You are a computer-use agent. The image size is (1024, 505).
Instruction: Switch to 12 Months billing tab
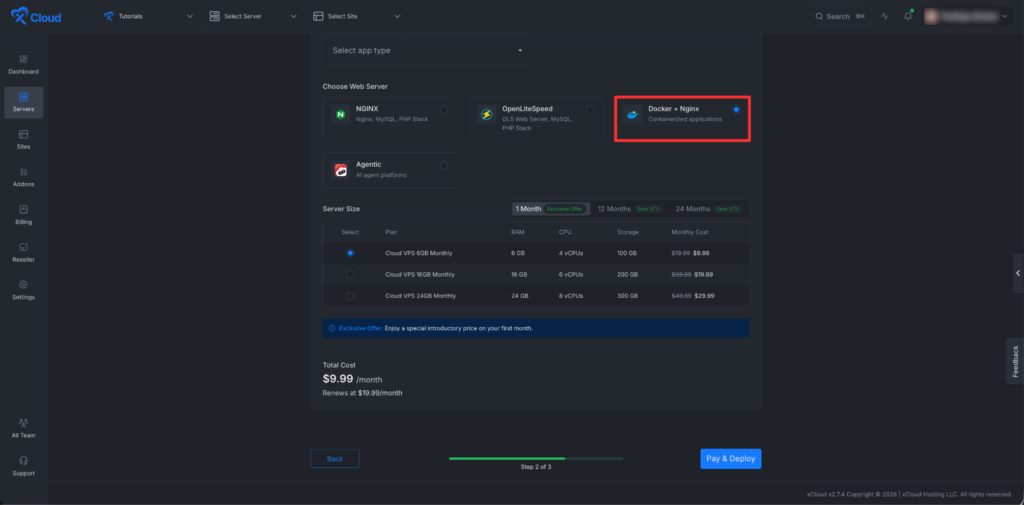click(x=630, y=209)
